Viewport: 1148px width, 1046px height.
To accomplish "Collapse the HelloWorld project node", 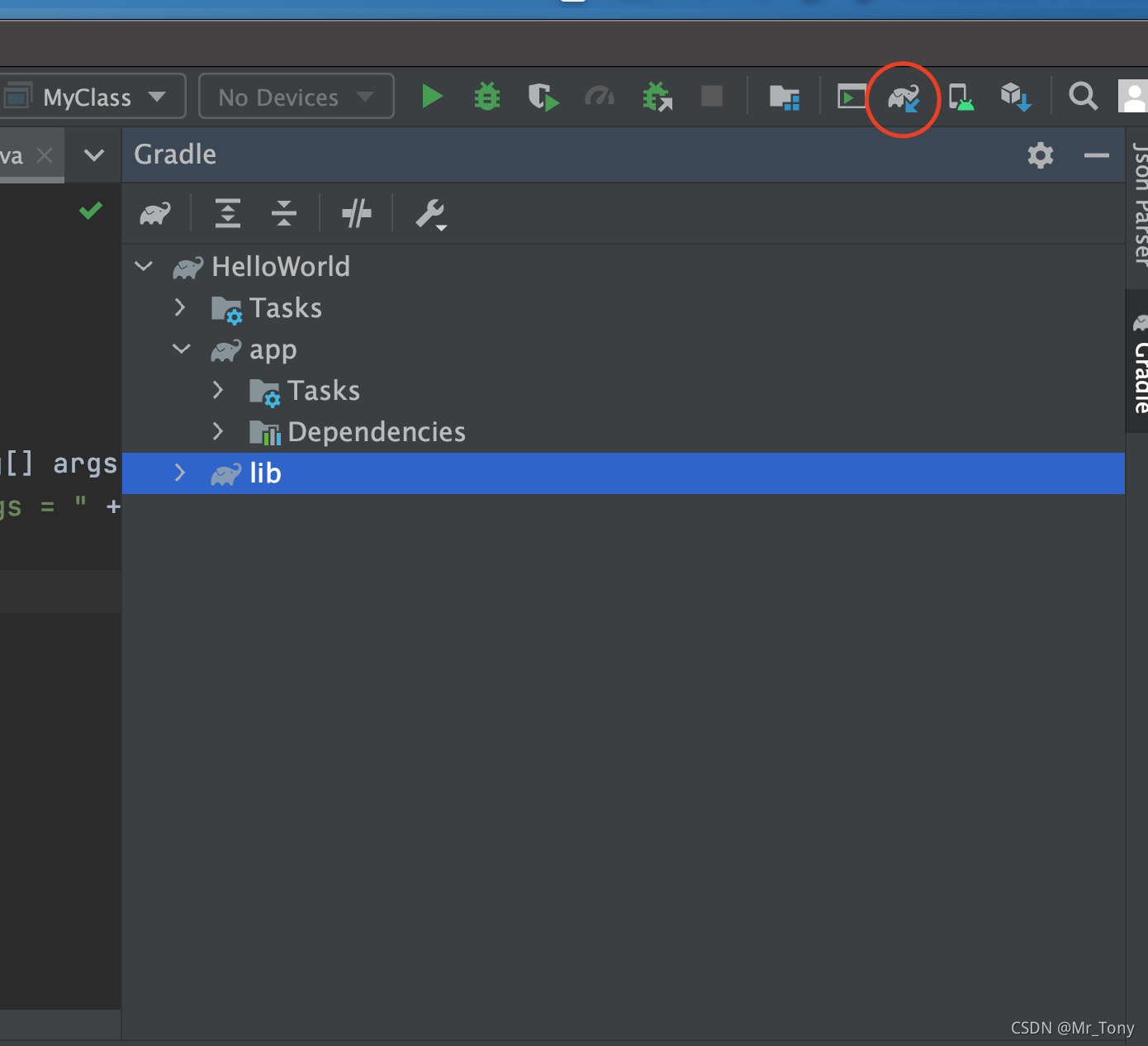I will (144, 266).
